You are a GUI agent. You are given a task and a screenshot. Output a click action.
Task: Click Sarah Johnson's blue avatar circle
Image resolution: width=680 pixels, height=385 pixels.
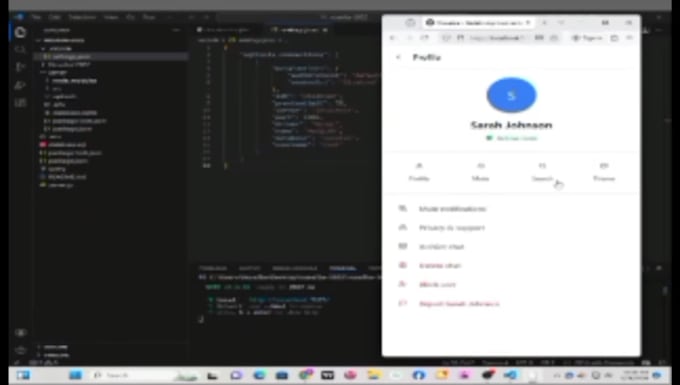511,95
